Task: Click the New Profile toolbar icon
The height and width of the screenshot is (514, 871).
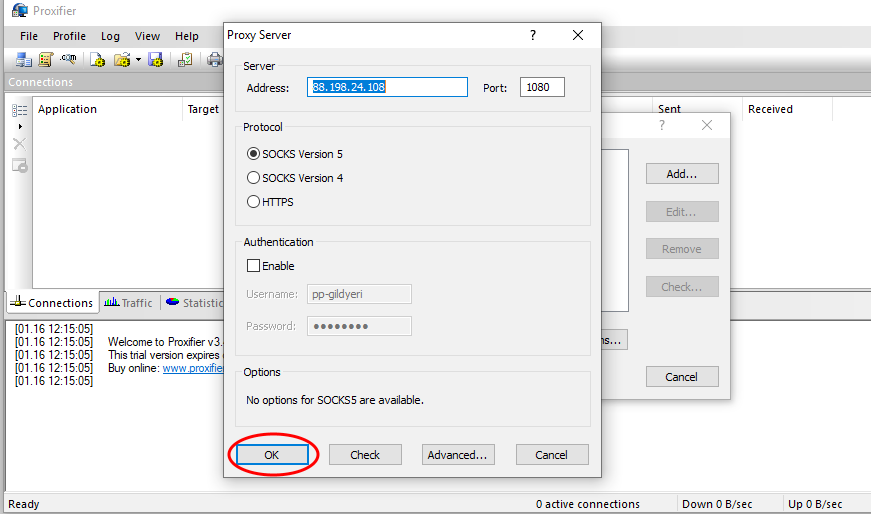Action: (x=98, y=60)
